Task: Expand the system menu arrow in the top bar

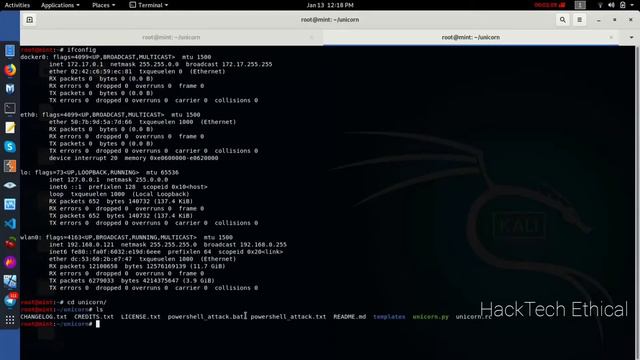Action: [x=632, y=5]
